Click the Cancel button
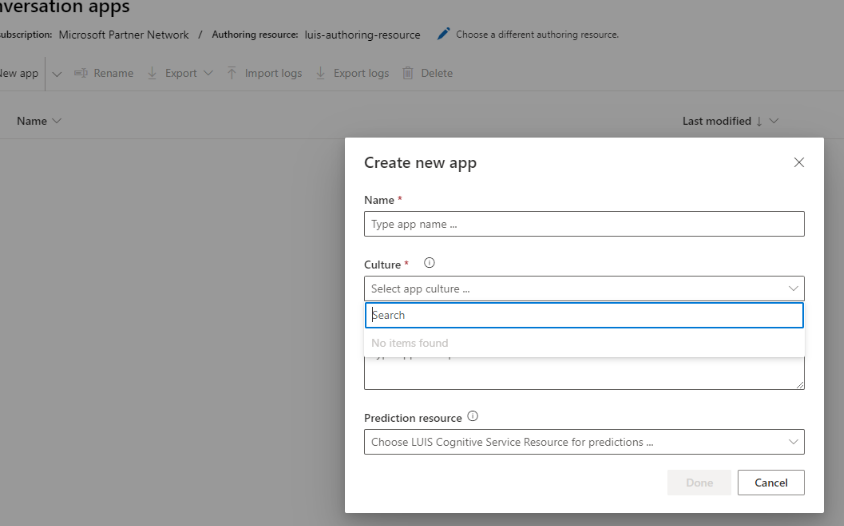 771,483
